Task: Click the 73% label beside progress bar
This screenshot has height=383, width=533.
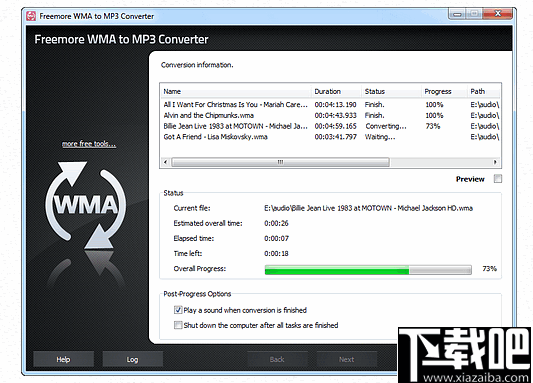Action: click(489, 269)
